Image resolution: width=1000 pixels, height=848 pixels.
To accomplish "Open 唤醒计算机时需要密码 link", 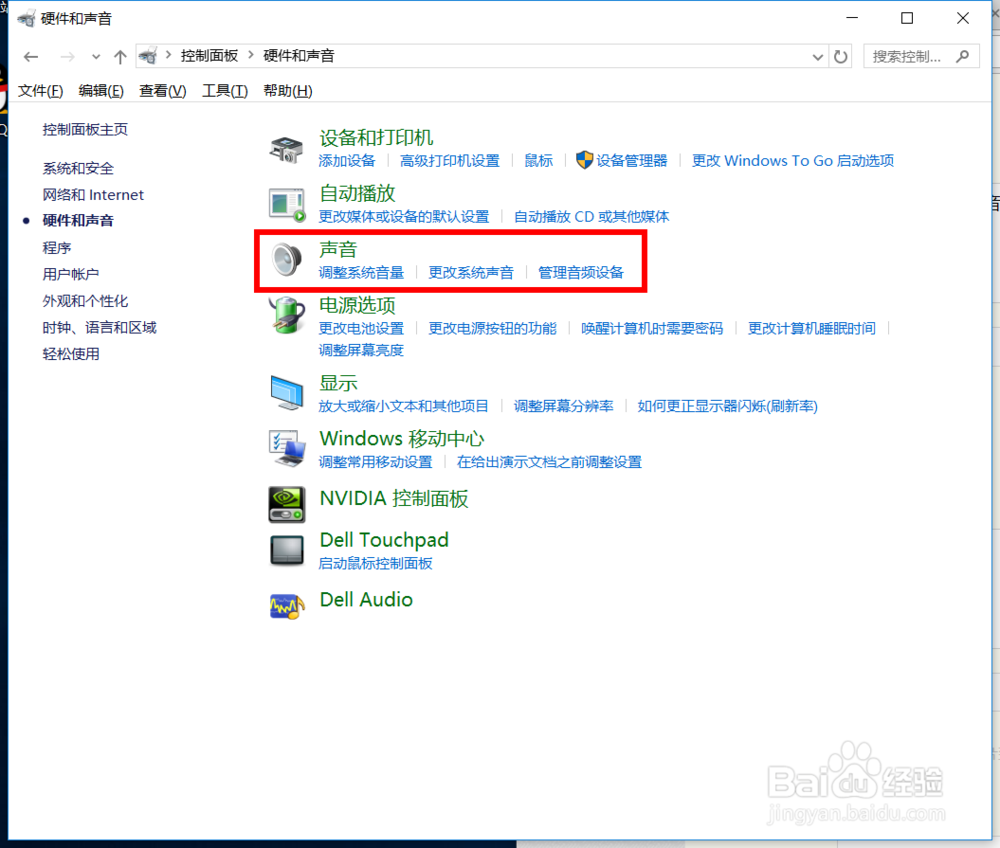I will [652, 328].
